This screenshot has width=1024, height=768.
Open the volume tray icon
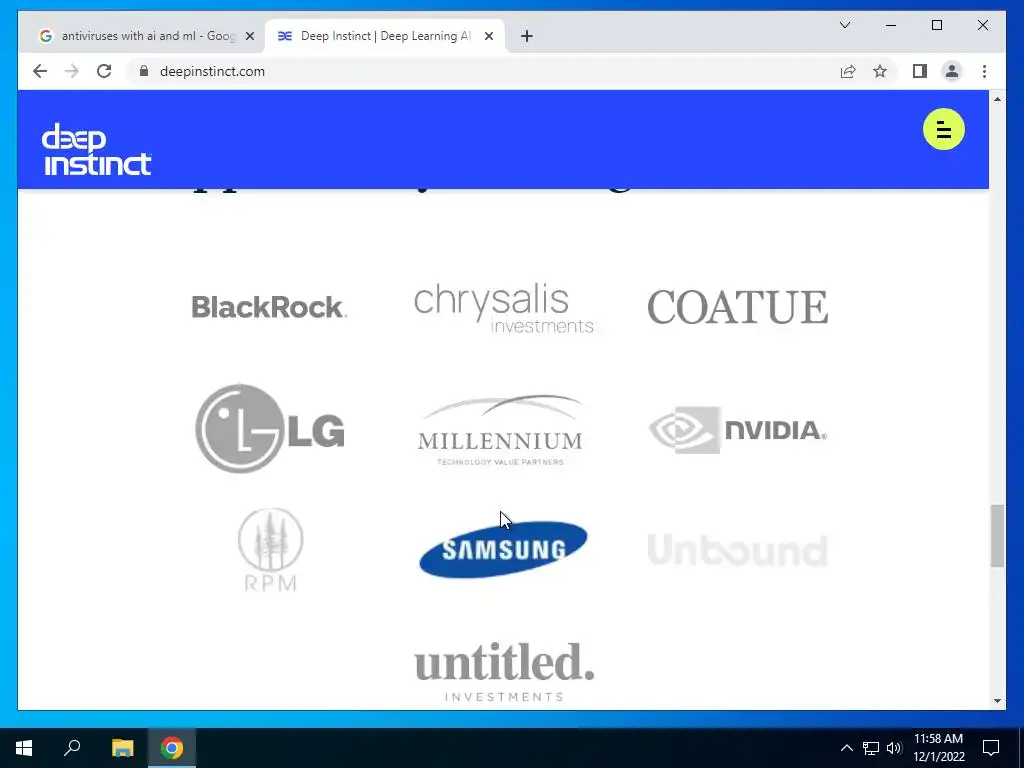(894, 748)
